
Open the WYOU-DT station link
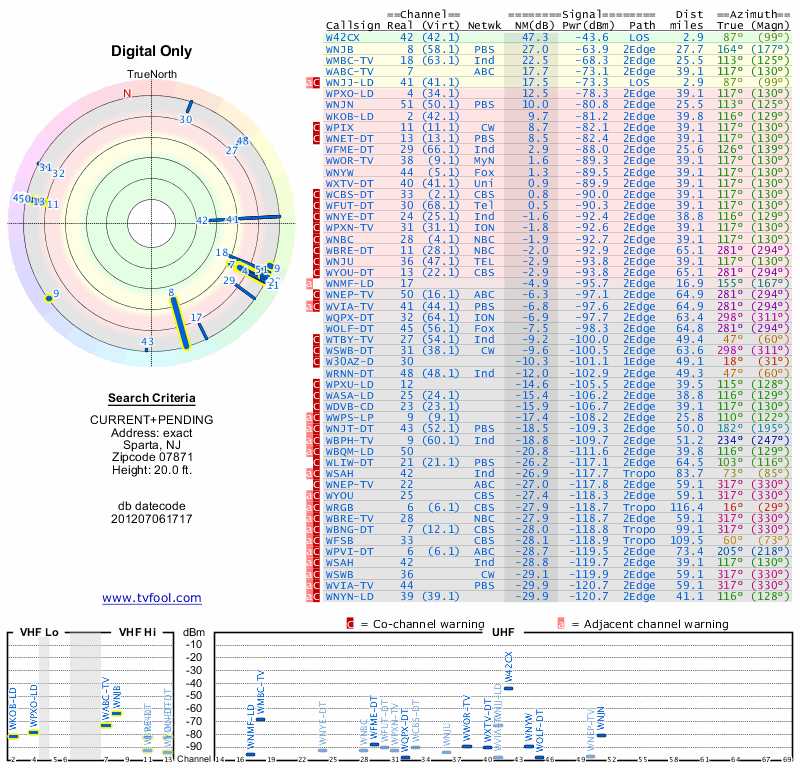click(350, 272)
